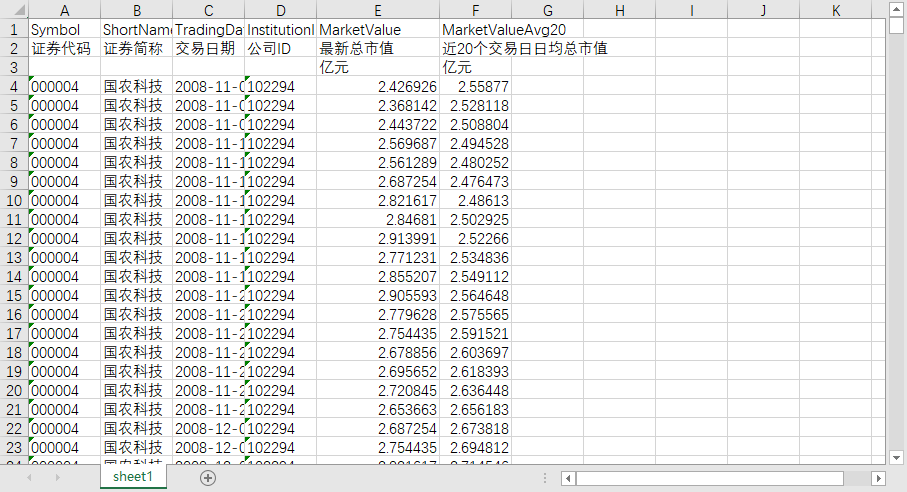Add a new sheet with plus icon

pos(208,478)
